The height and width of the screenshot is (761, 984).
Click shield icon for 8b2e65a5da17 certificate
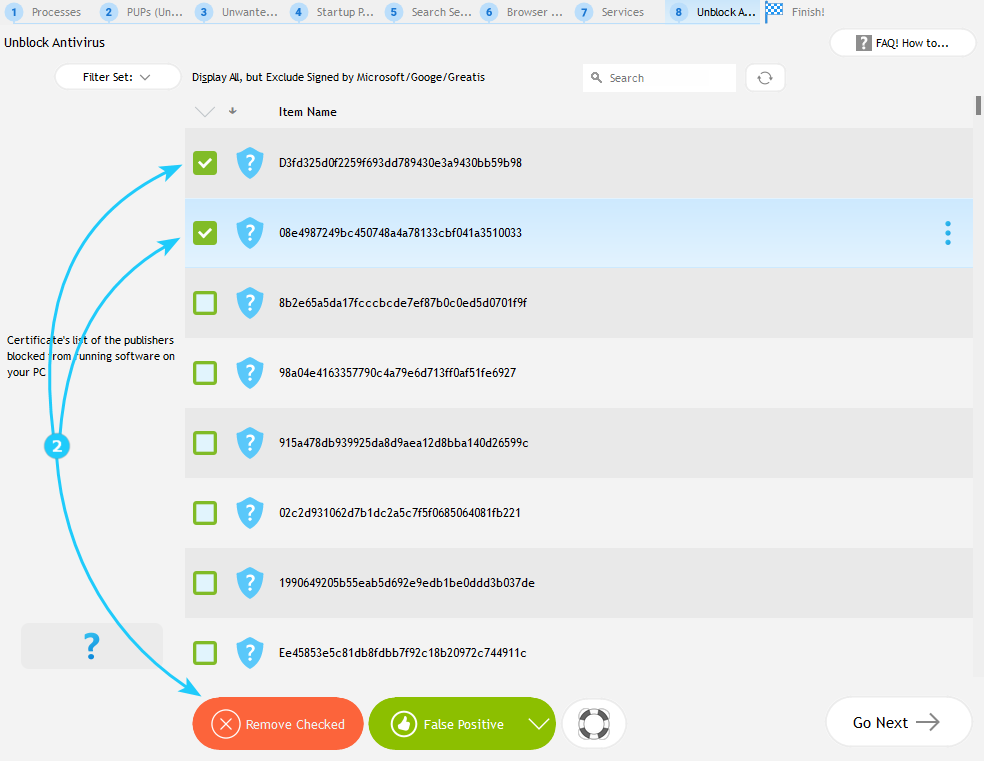[x=249, y=303]
